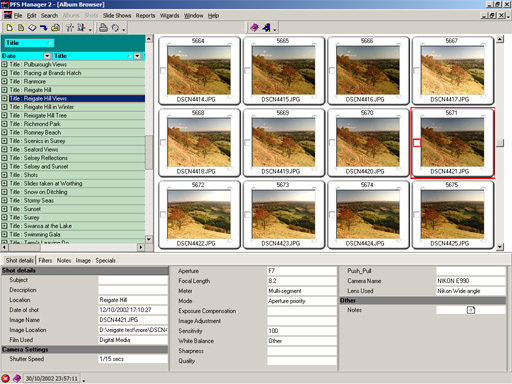Viewport: 512px width, 384px height.
Task: Open the Slide Shows menu
Action: click(117, 16)
